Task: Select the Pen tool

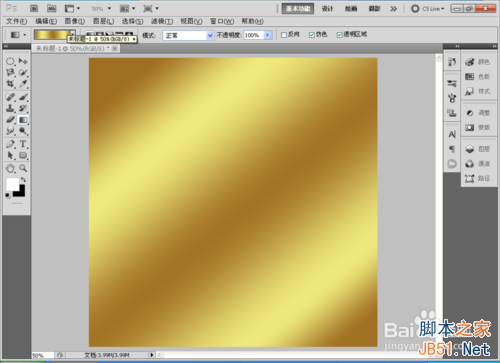Action: [10, 144]
